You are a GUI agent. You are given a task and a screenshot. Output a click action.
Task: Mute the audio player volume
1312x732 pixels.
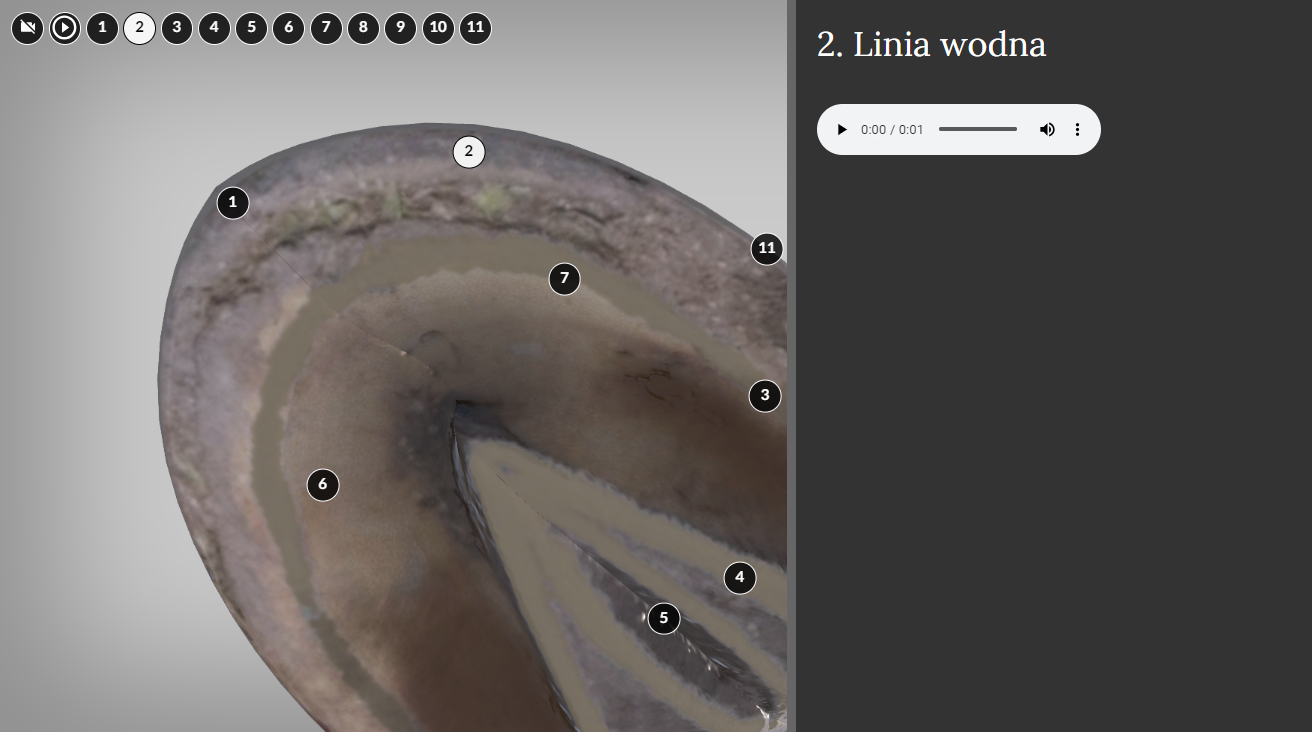click(x=1047, y=130)
